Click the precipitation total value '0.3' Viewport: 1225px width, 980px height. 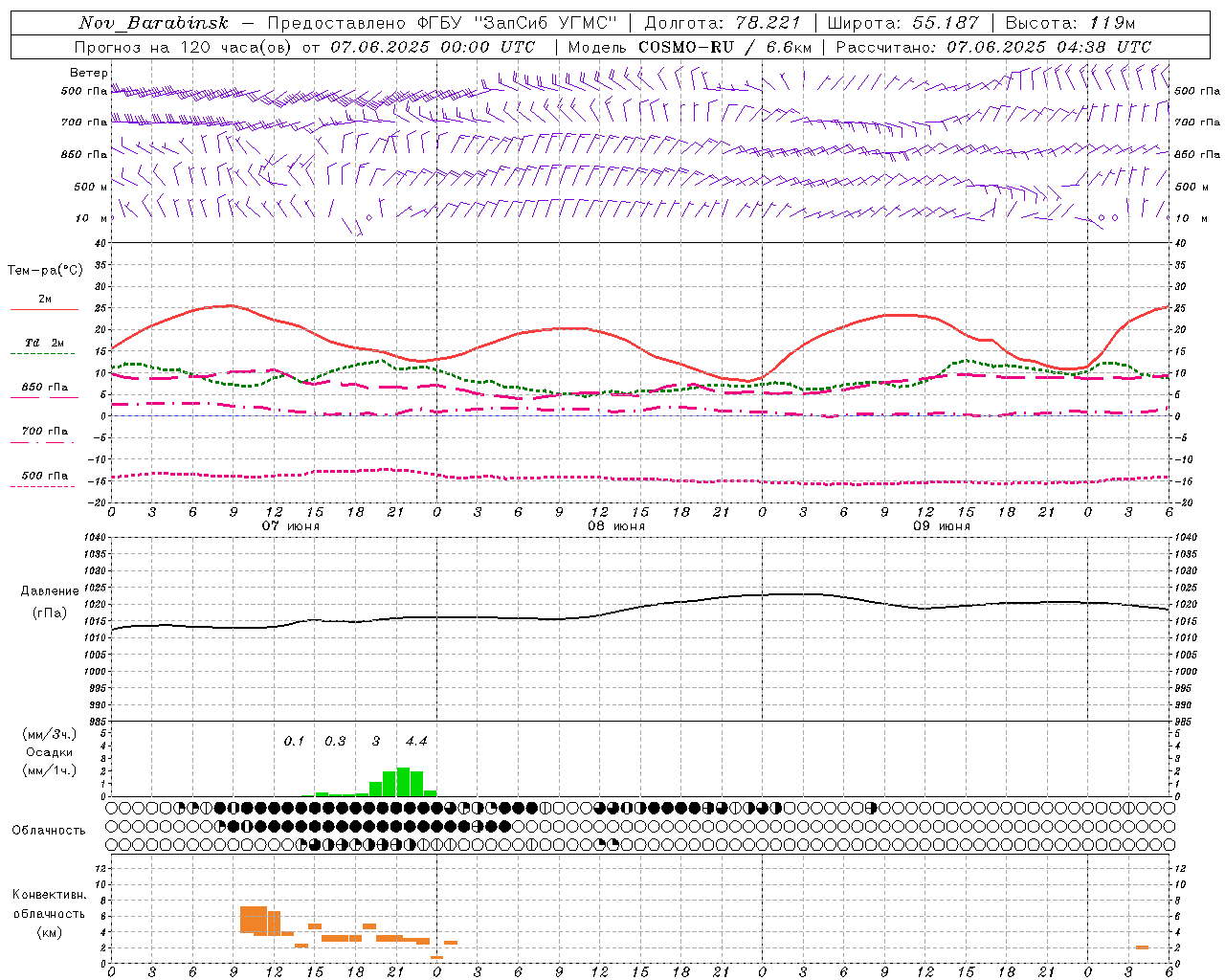335,741
